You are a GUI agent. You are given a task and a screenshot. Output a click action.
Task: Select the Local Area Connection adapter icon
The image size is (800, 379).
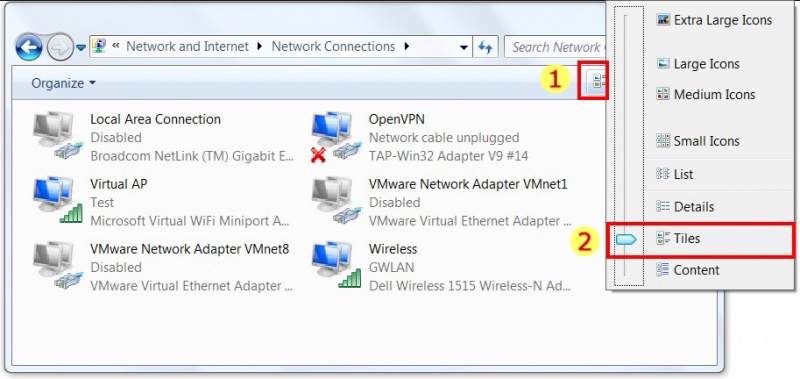[58, 136]
